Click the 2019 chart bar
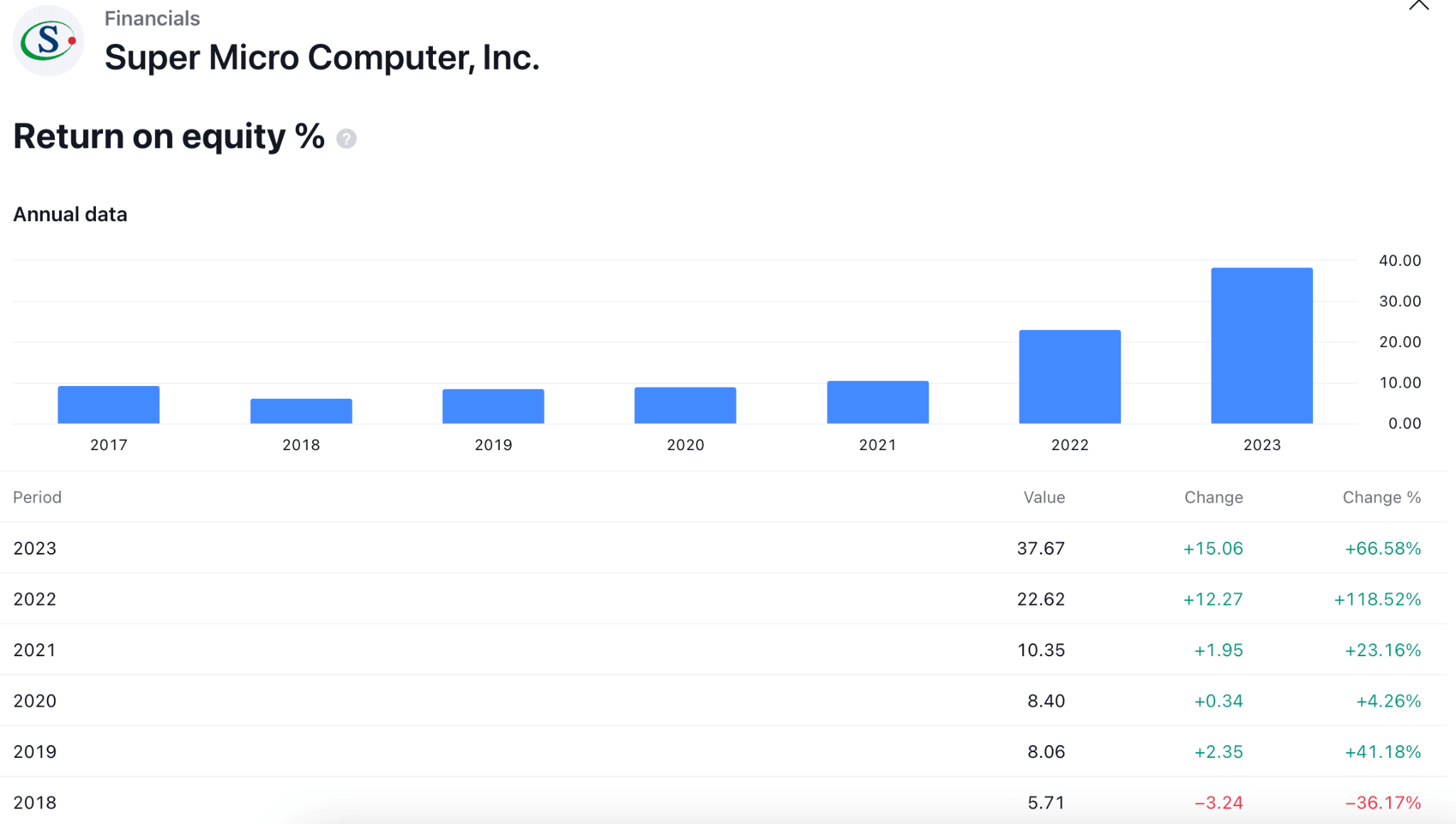This screenshot has width=1456, height=824. 493,406
